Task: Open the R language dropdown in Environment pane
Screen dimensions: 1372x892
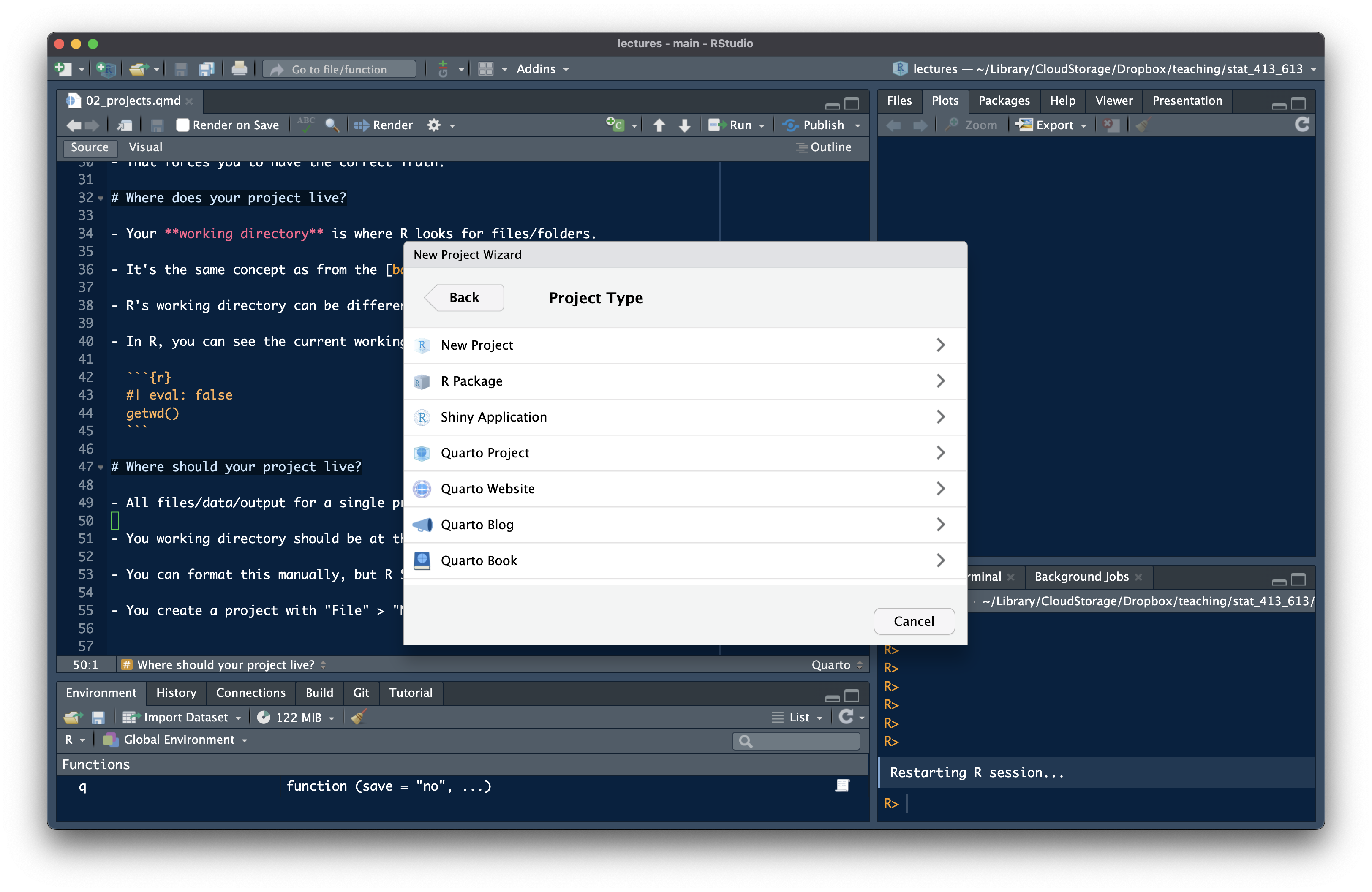Action: click(74, 740)
